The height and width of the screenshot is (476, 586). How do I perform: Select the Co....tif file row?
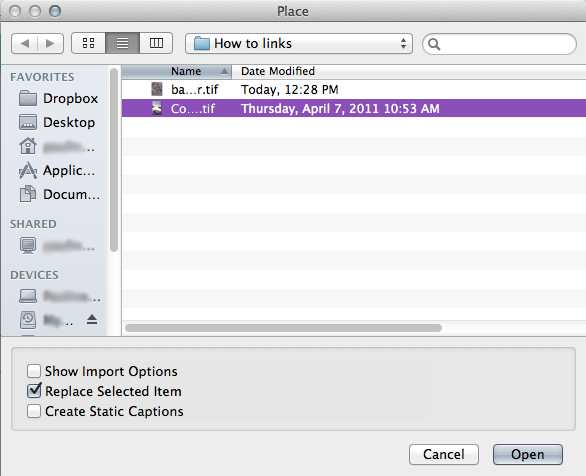point(354,108)
